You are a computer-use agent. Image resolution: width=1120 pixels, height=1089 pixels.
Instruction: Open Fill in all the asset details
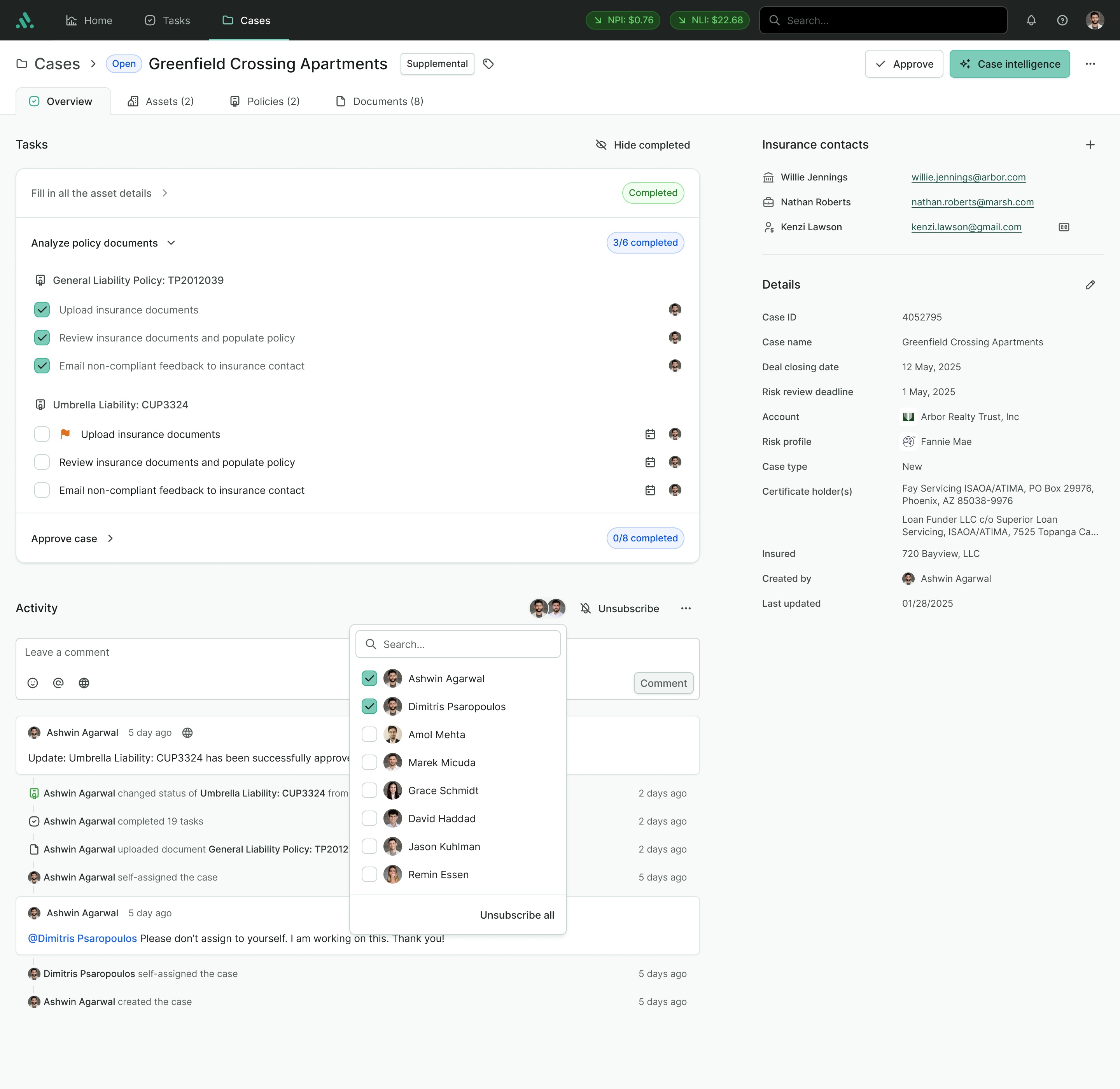click(x=91, y=193)
